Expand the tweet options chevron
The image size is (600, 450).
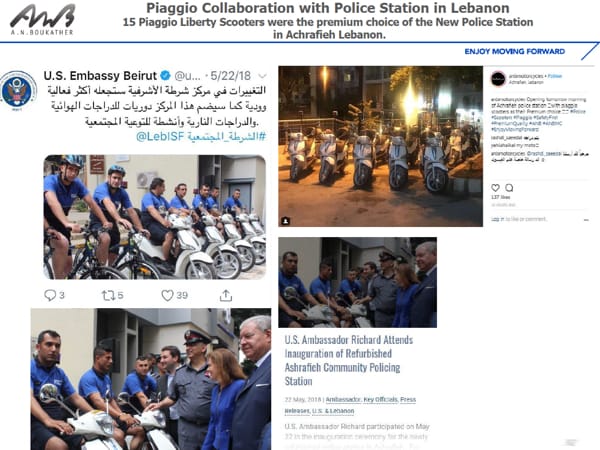pyautogui.click(x=262, y=76)
